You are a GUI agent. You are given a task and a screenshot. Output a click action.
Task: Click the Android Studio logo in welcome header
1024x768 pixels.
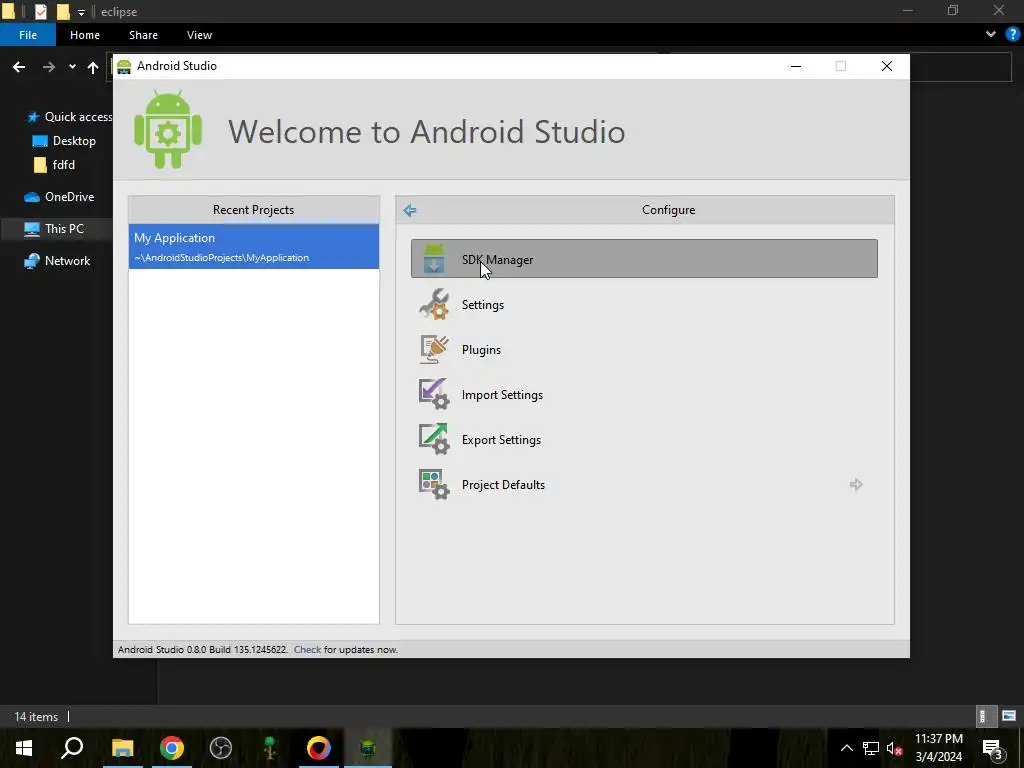point(168,130)
